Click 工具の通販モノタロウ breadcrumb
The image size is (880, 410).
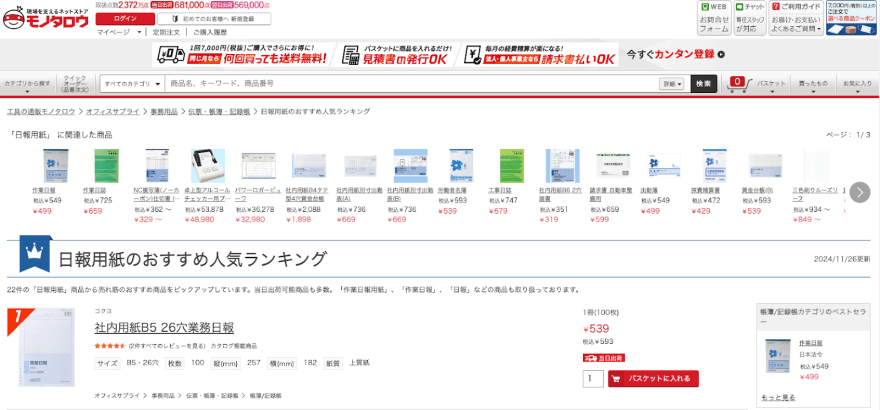pos(41,111)
